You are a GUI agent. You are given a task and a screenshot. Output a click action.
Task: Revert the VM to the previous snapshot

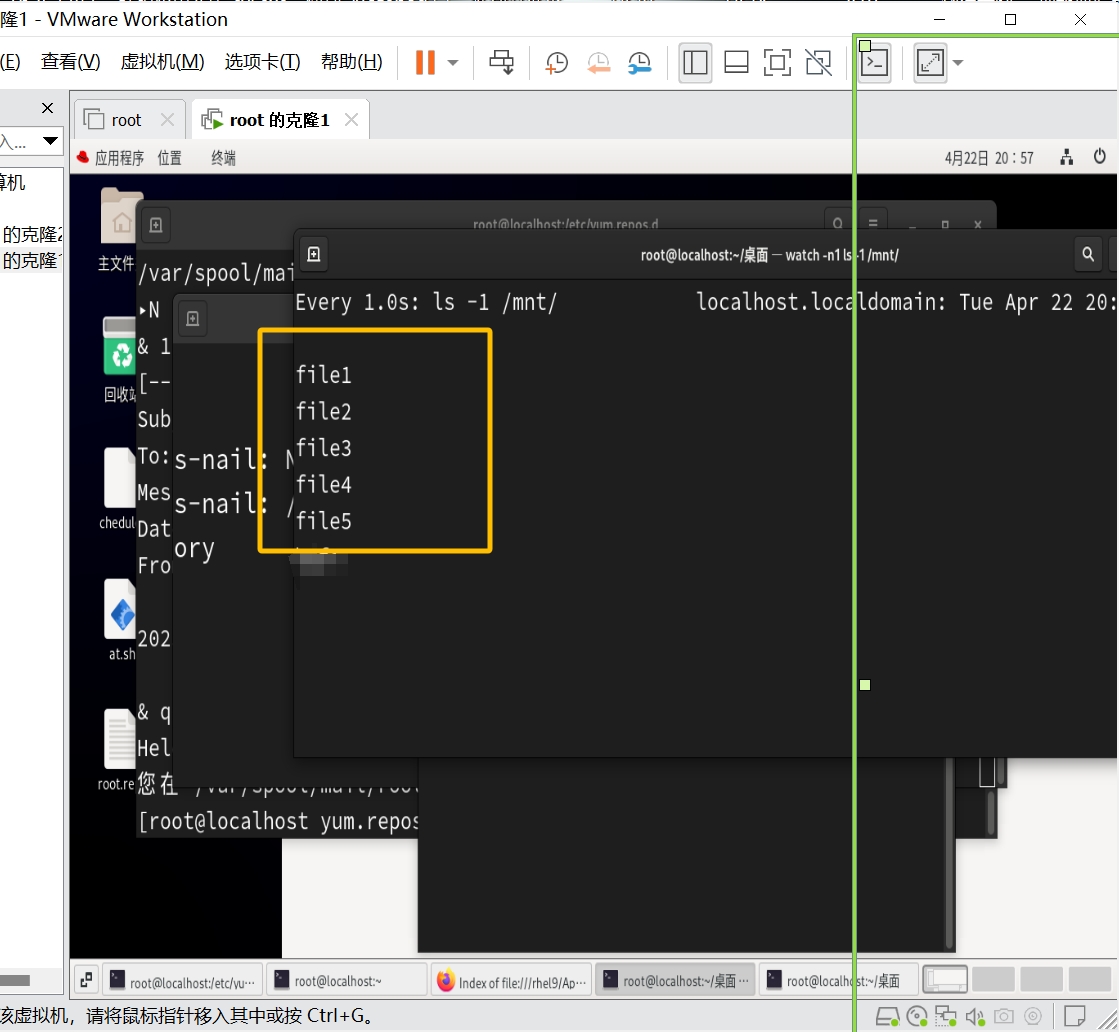(598, 63)
